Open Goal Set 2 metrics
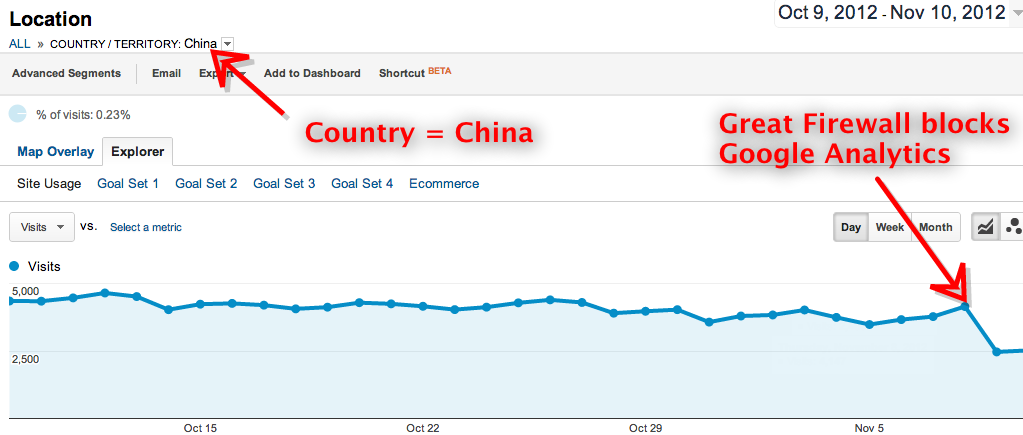This screenshot has height=435, width=1023. [206, 184]
